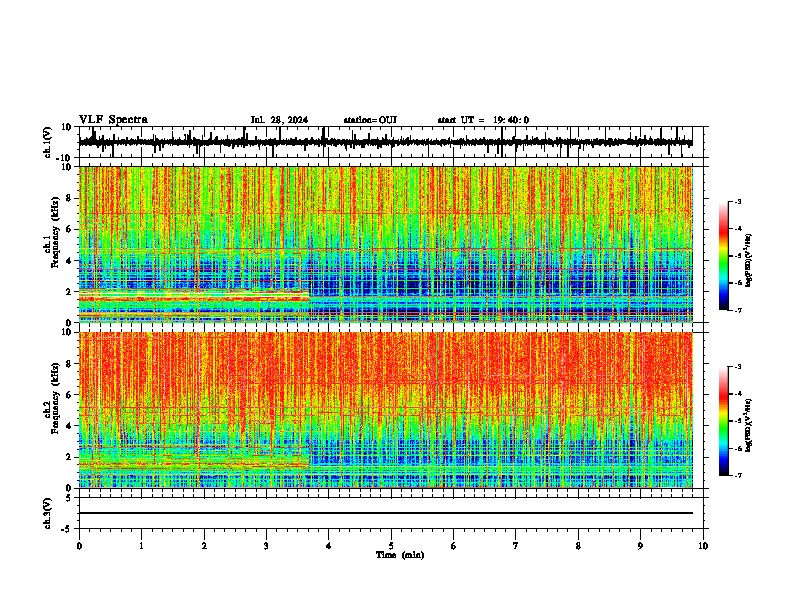Click the x-axis tick label "1"
Viewport: 792px width, 612px height.
point(141,546)
